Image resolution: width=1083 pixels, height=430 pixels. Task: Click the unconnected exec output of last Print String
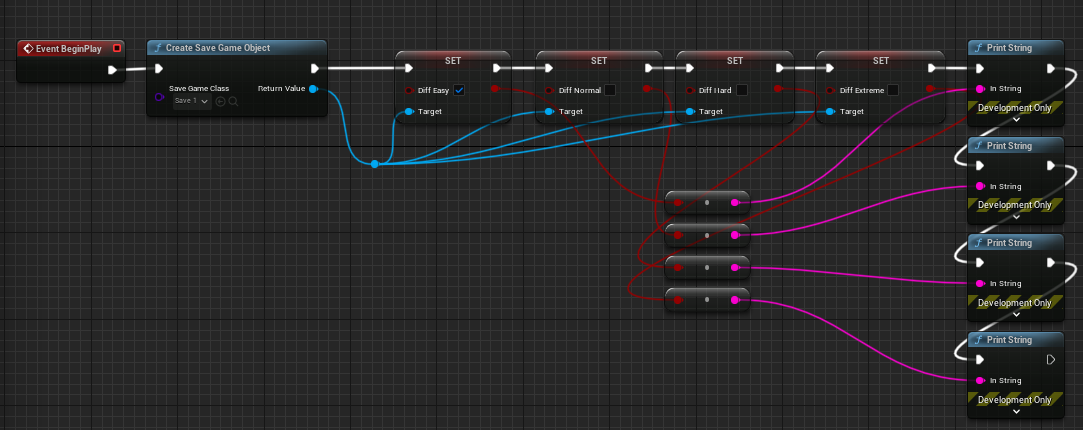[1051, 360]
